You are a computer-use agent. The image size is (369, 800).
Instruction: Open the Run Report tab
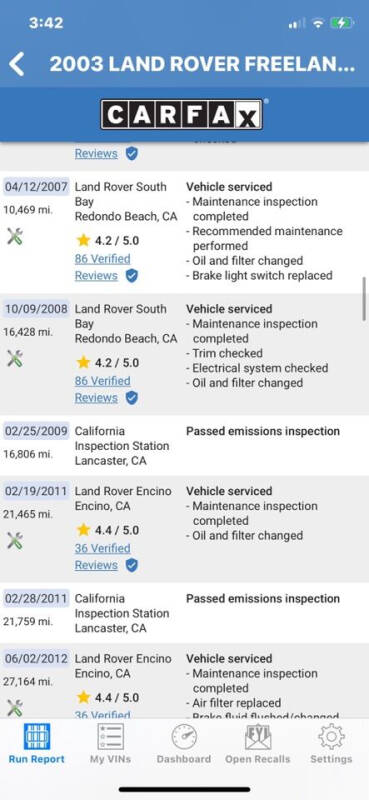[x=37, y=743]
